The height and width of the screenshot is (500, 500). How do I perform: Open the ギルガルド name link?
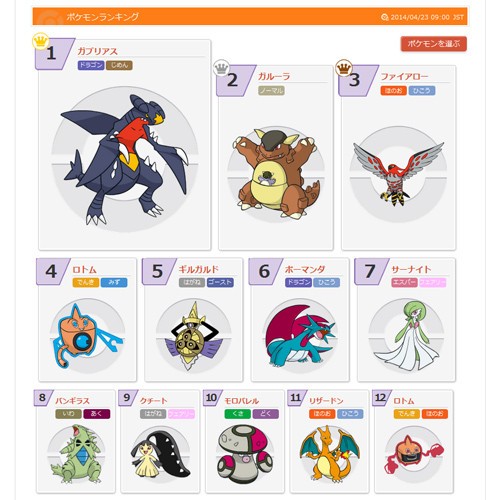tap(198, 269)
